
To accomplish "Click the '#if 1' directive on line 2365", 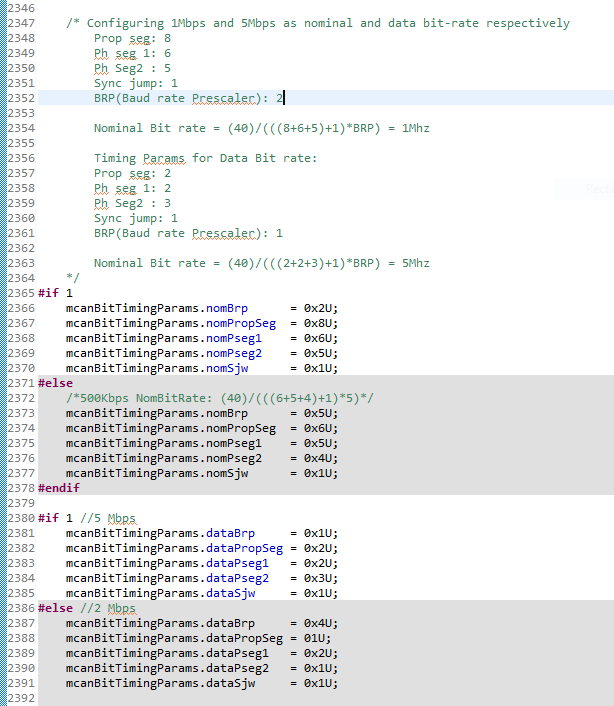I will [55, 293].
